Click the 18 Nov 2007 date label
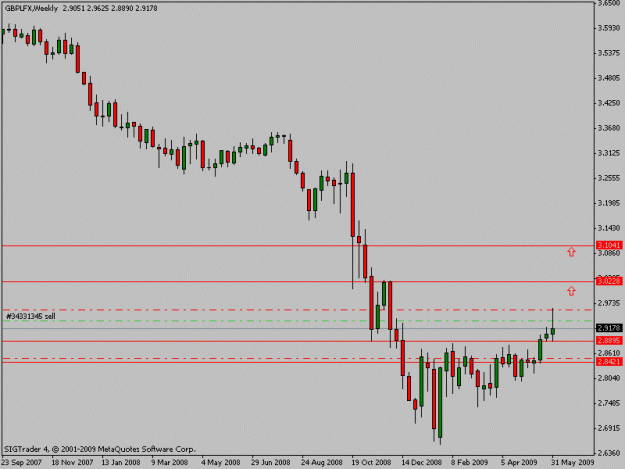The width and height of the screenshot is (625, 469). tap(72, 462)
